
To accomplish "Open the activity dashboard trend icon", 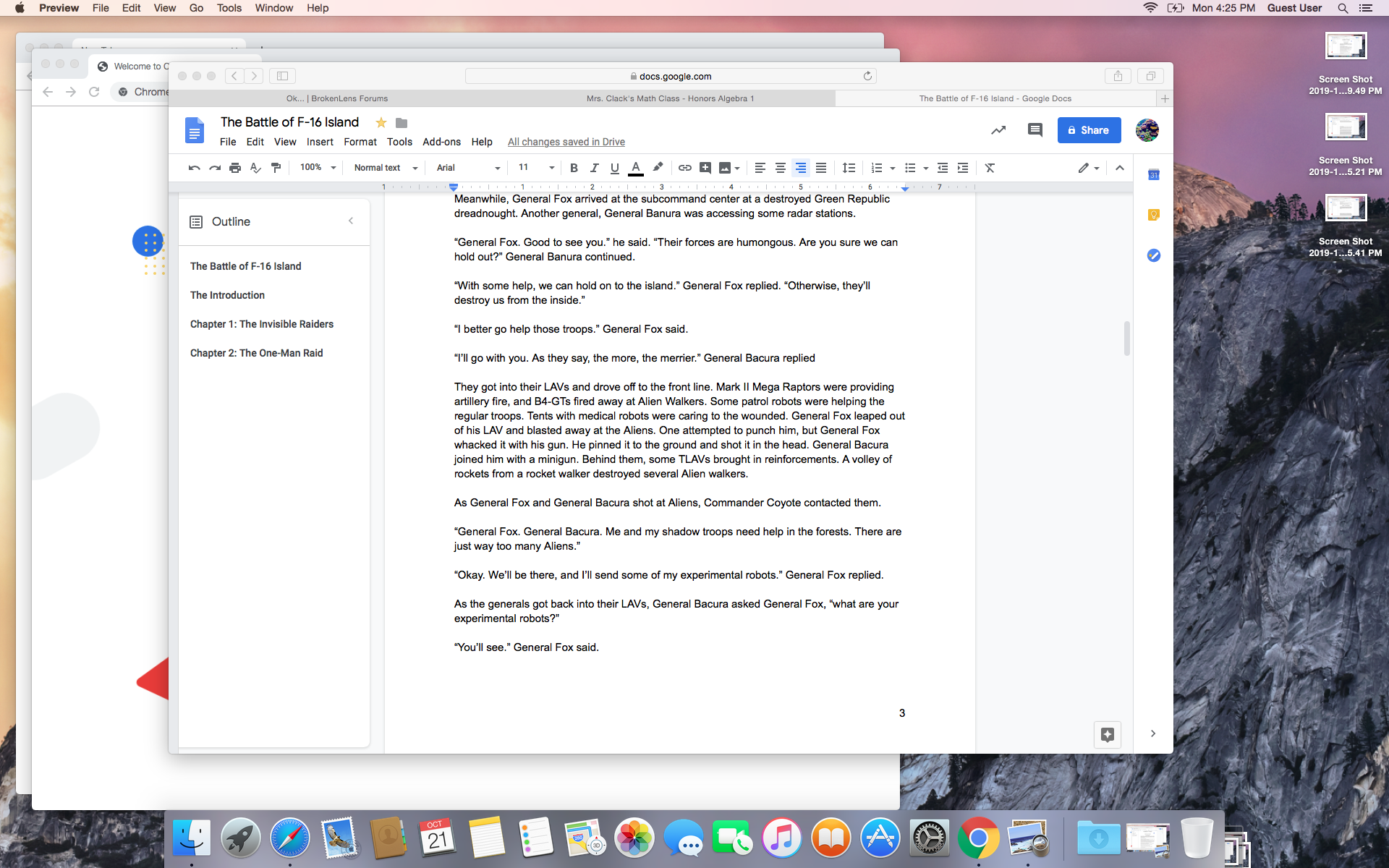I will coord(998,130).
